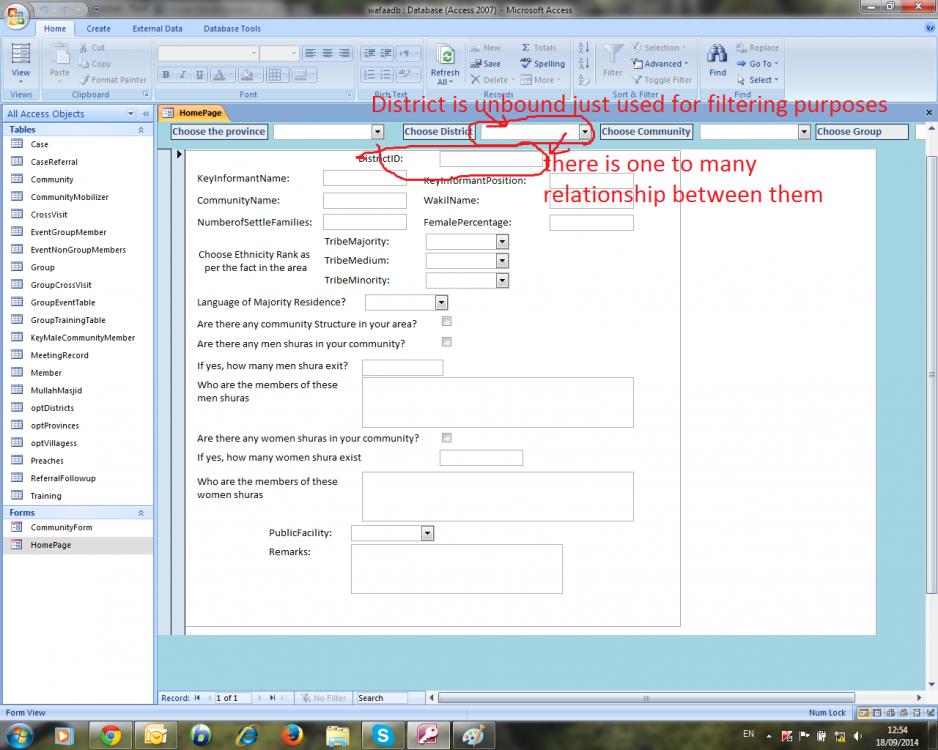Go to first record in navigator

click(x=197, y=697)
